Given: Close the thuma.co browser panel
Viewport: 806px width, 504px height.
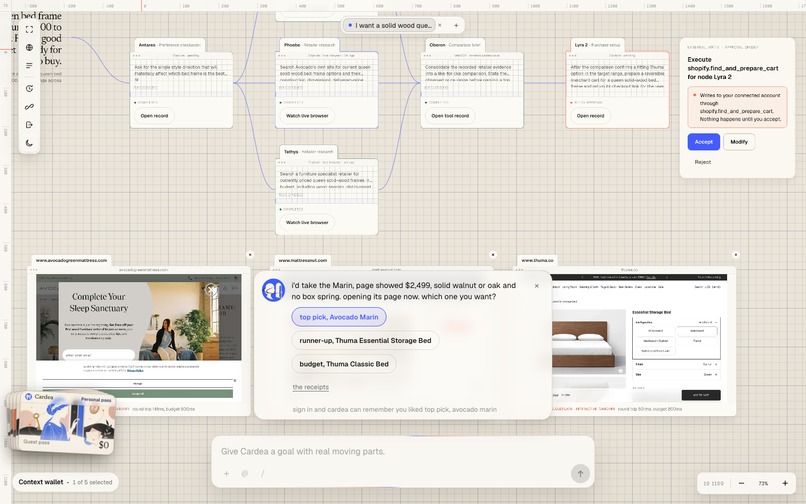Looking at the screenshot, I should tap(736, 255).
